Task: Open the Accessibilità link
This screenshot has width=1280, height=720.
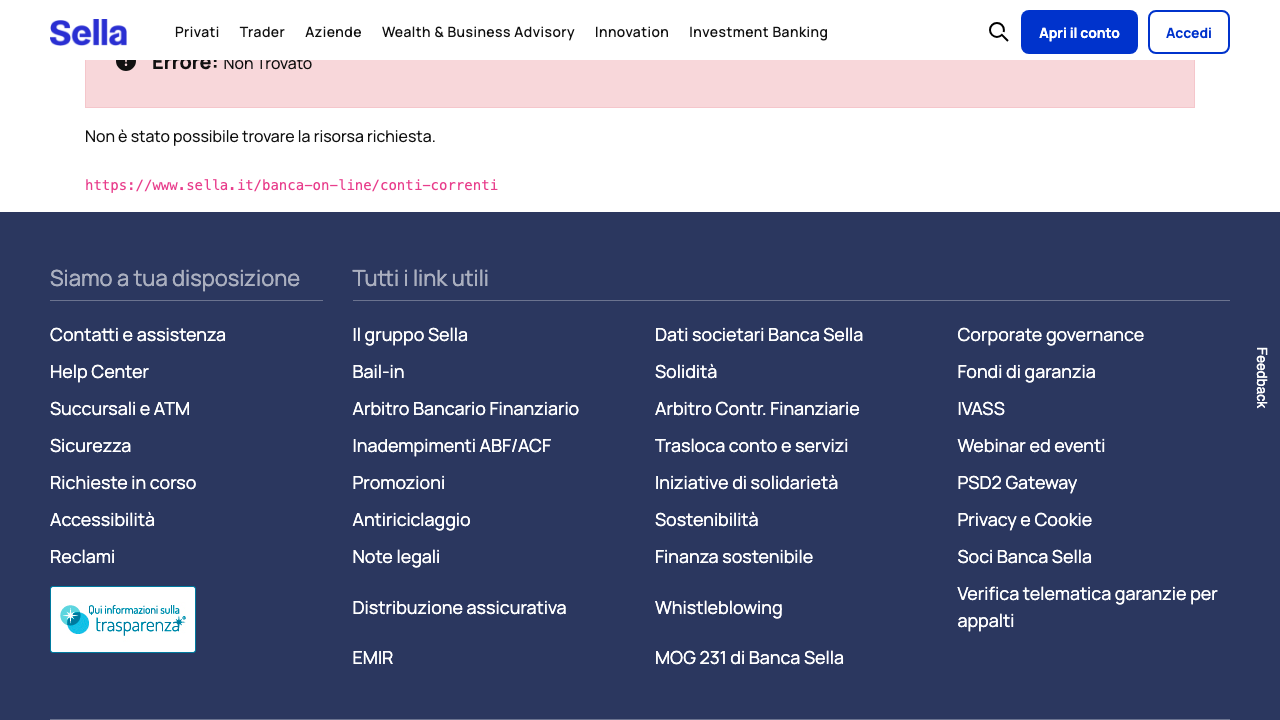Action: coord(102,519)
